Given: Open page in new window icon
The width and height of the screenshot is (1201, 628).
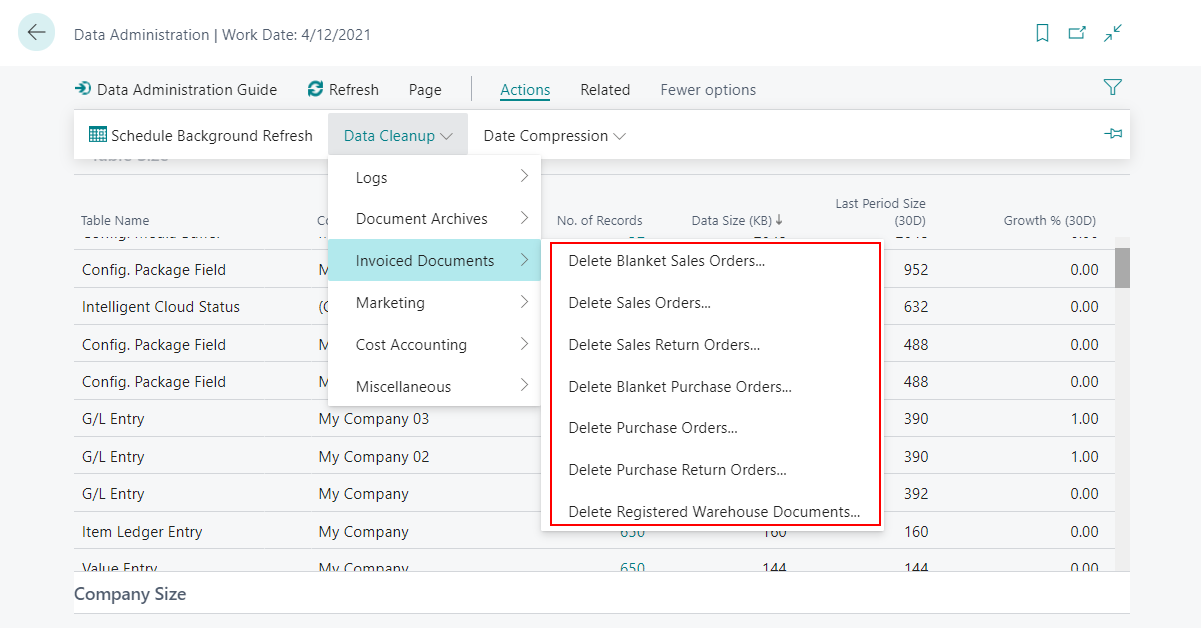Looking at the screenshot, I should (x=1077, y=32).
